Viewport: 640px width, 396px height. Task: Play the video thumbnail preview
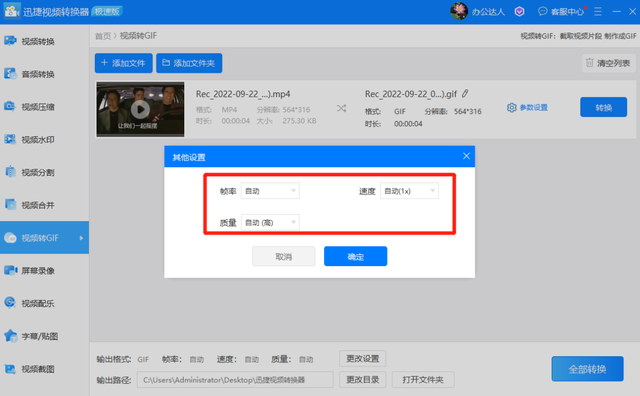[x=140, y=109]
